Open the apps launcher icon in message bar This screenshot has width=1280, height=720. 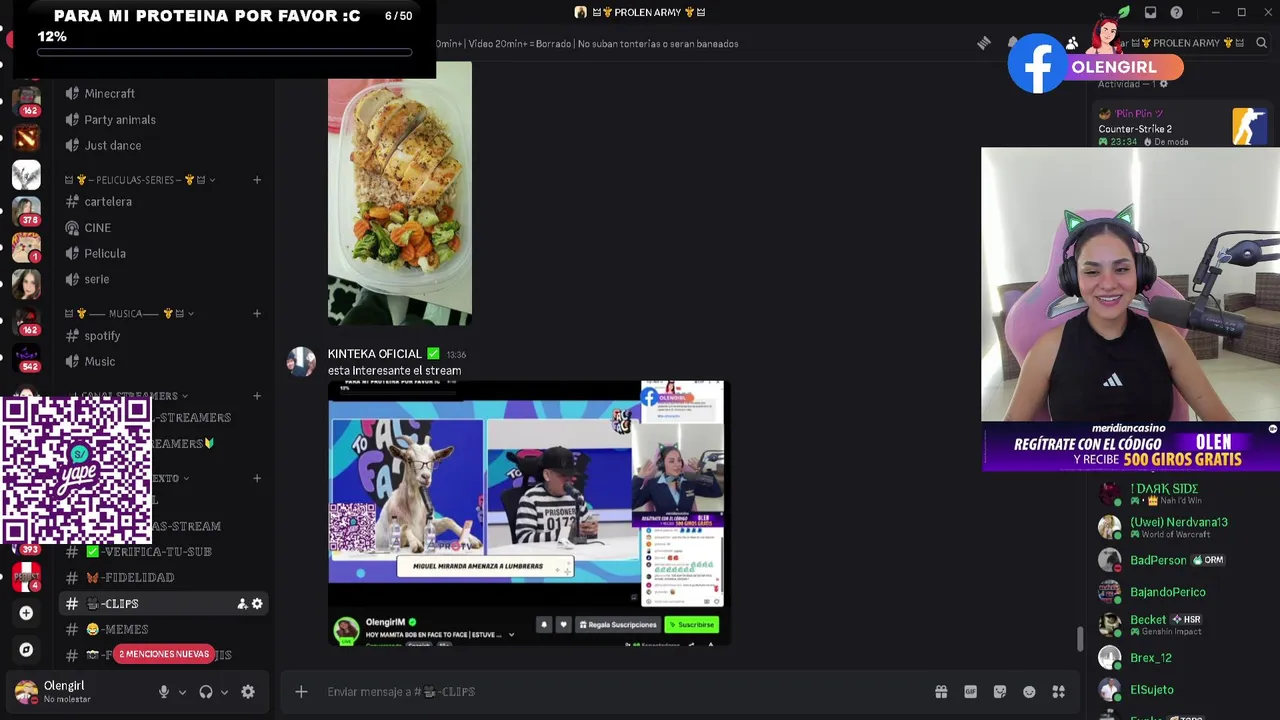[x=1059, y=691]
